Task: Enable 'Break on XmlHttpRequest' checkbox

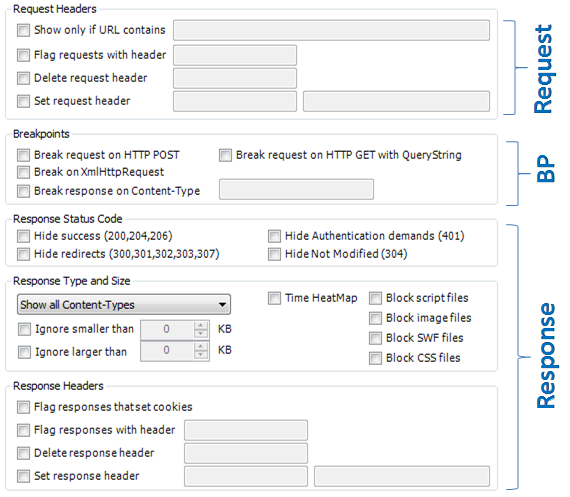Action: [x=23, y=172]
